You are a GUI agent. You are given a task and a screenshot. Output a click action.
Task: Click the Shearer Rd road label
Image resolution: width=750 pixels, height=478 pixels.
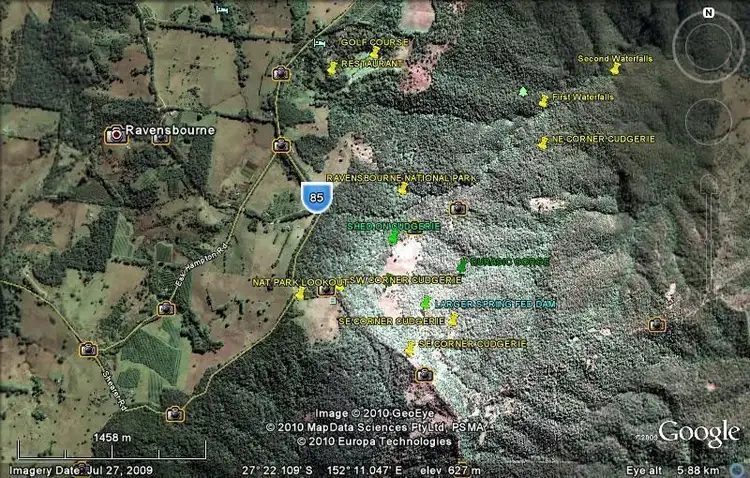coord(114,389)
